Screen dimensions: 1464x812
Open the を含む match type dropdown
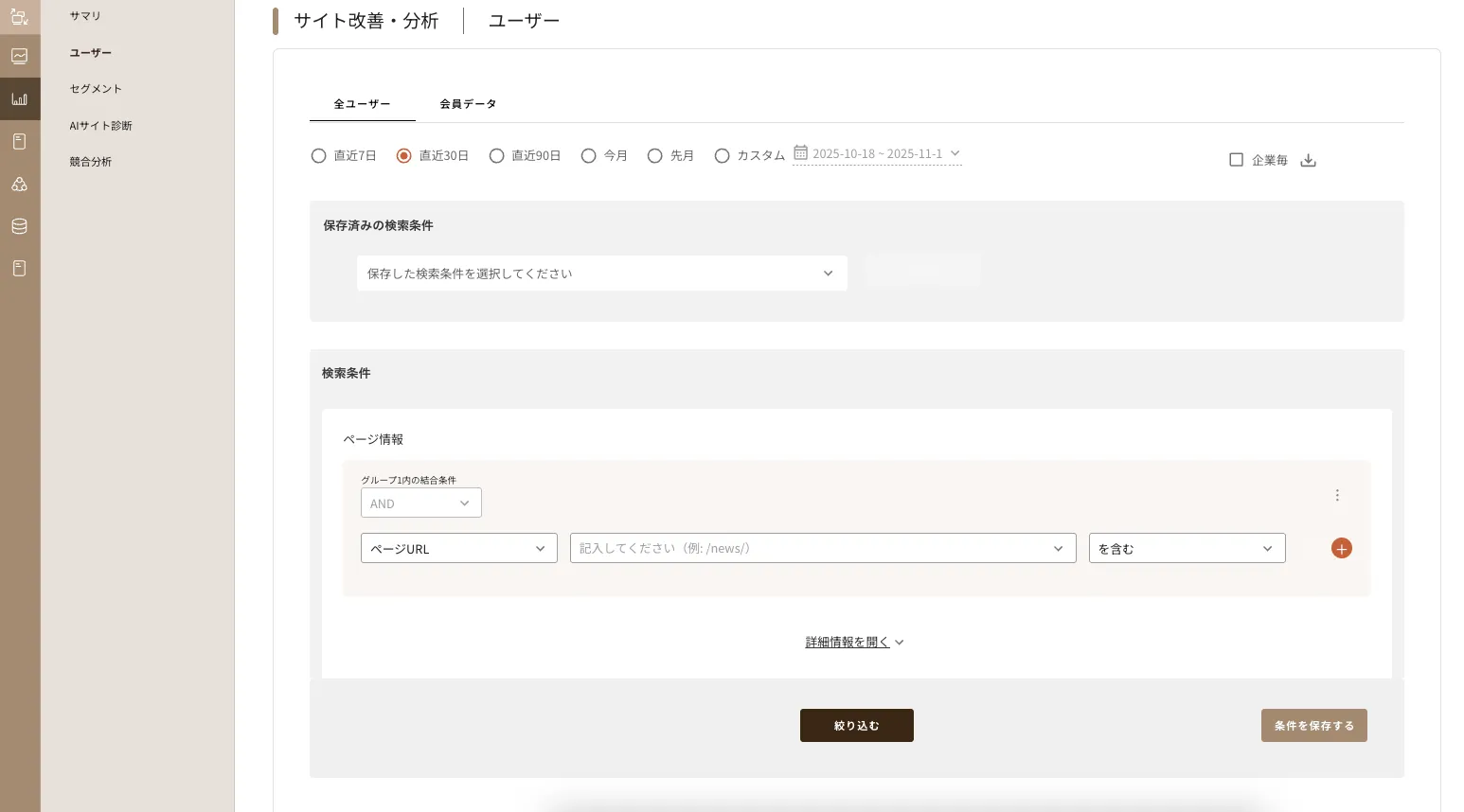pyautogui.click(x=1186, y=549)
